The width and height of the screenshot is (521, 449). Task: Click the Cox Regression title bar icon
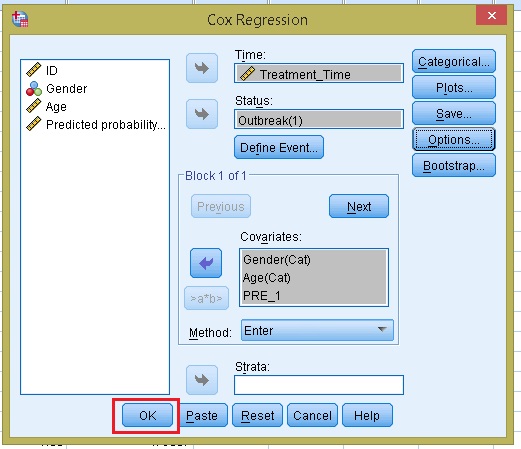click(20, 19)
